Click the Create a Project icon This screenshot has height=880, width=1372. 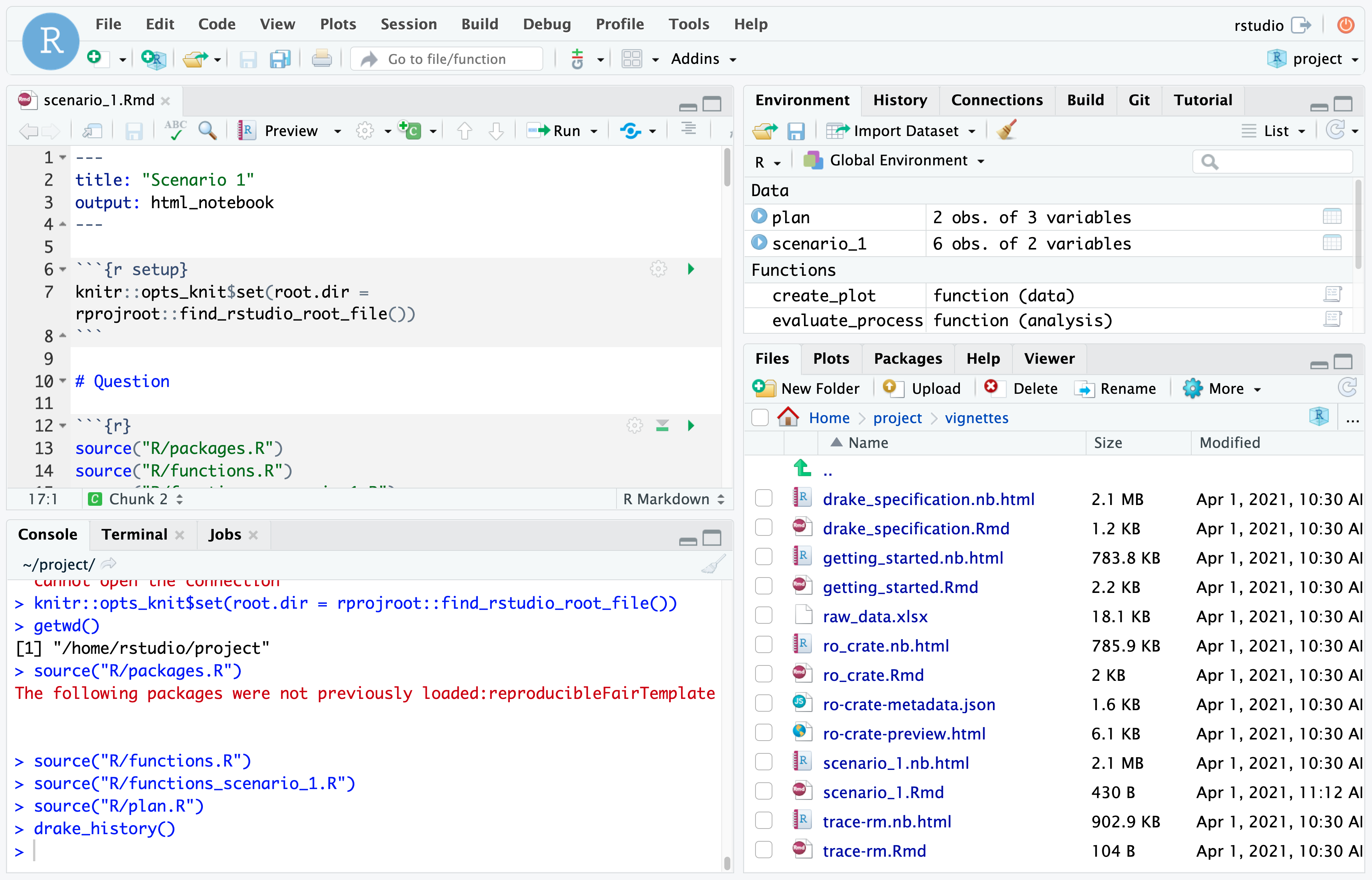[x=154, y=58]
